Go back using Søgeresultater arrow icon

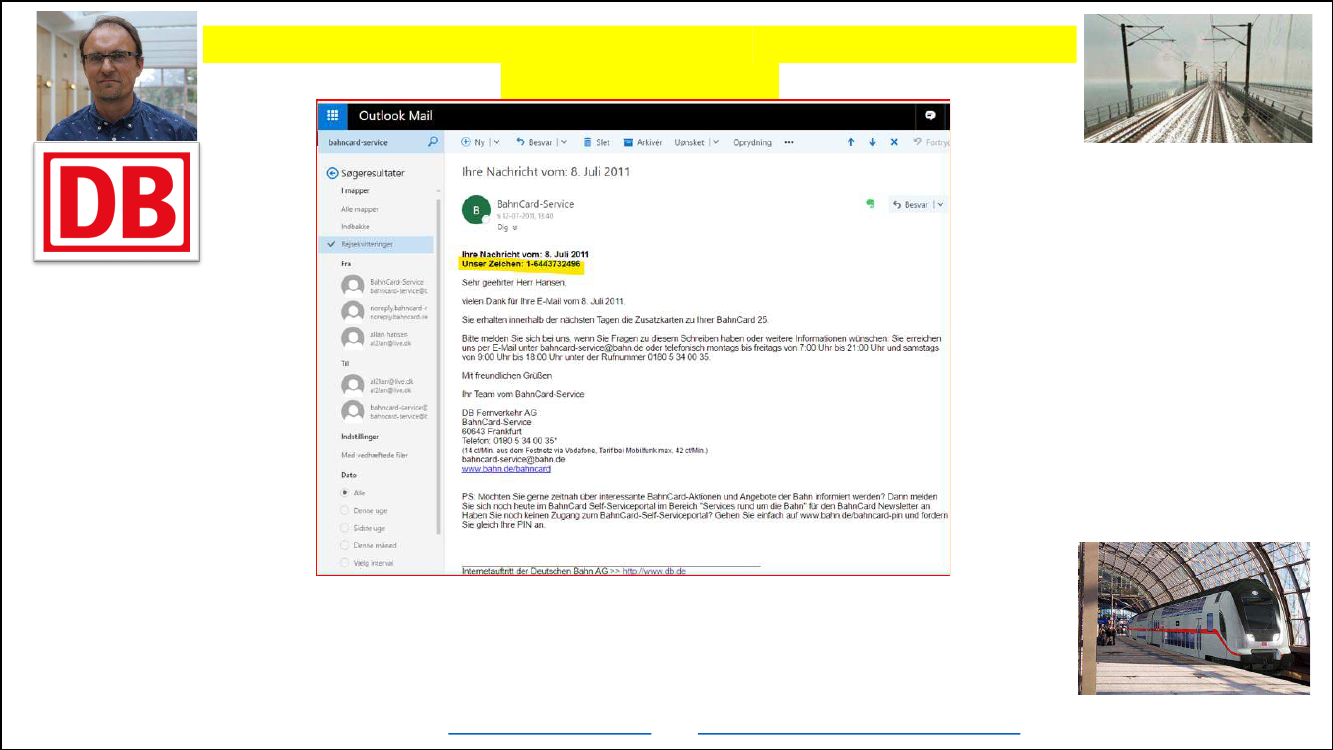(x=332, y=173)
